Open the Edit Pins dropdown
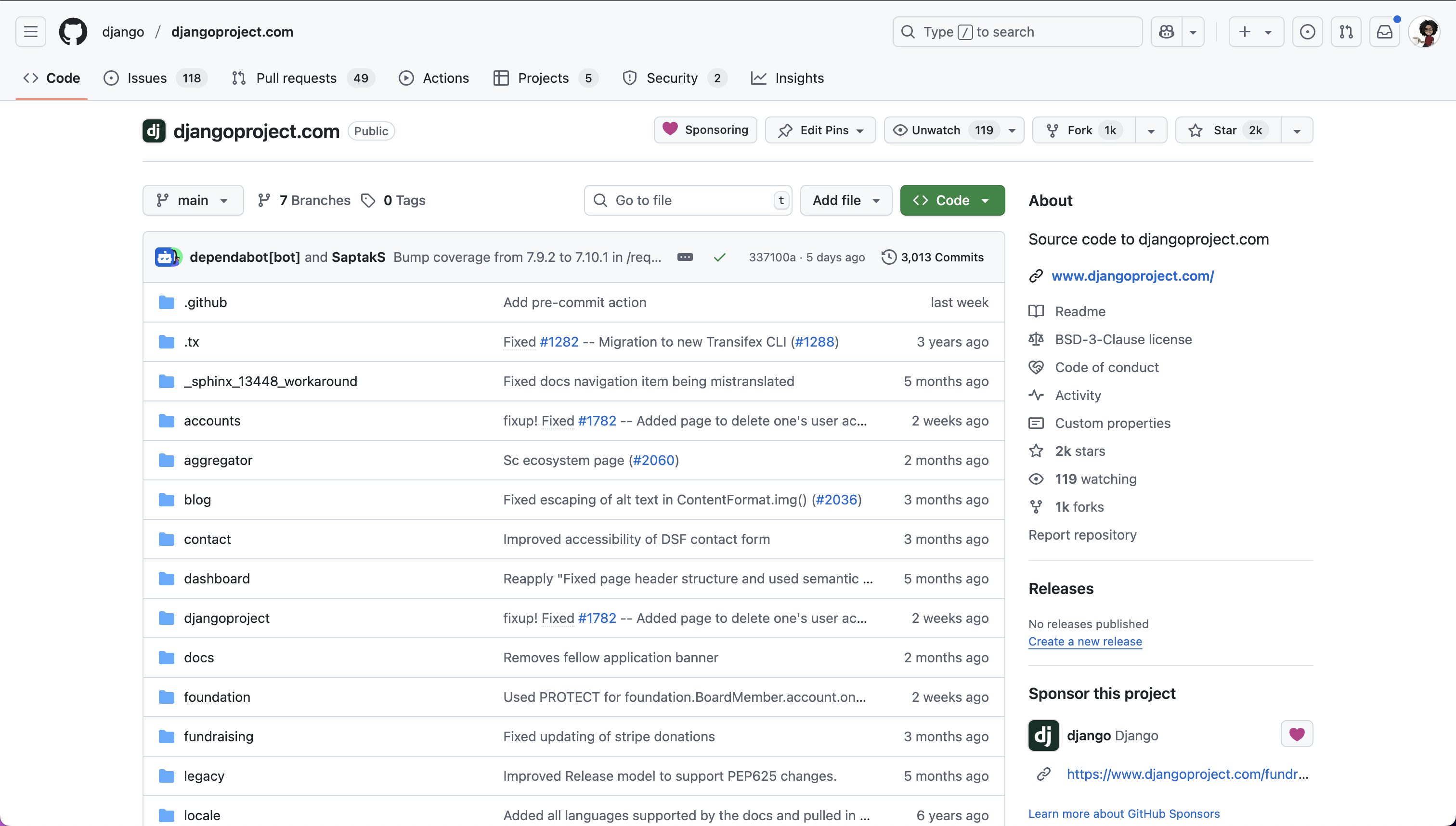The height and width of the screenshot is (826, 1456). (820, 130)
